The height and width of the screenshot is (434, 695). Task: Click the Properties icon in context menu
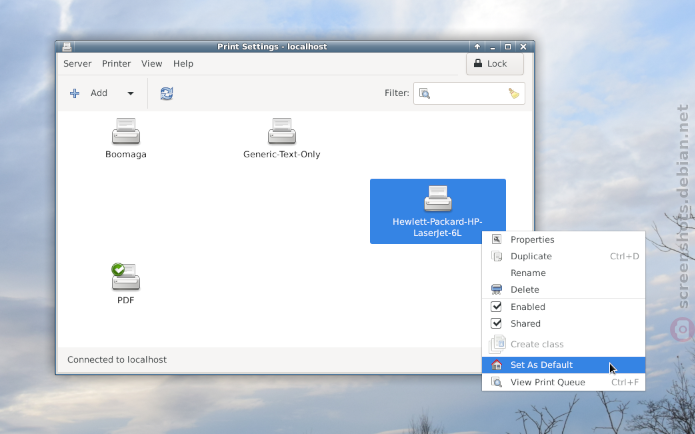(x=496, y=239)
